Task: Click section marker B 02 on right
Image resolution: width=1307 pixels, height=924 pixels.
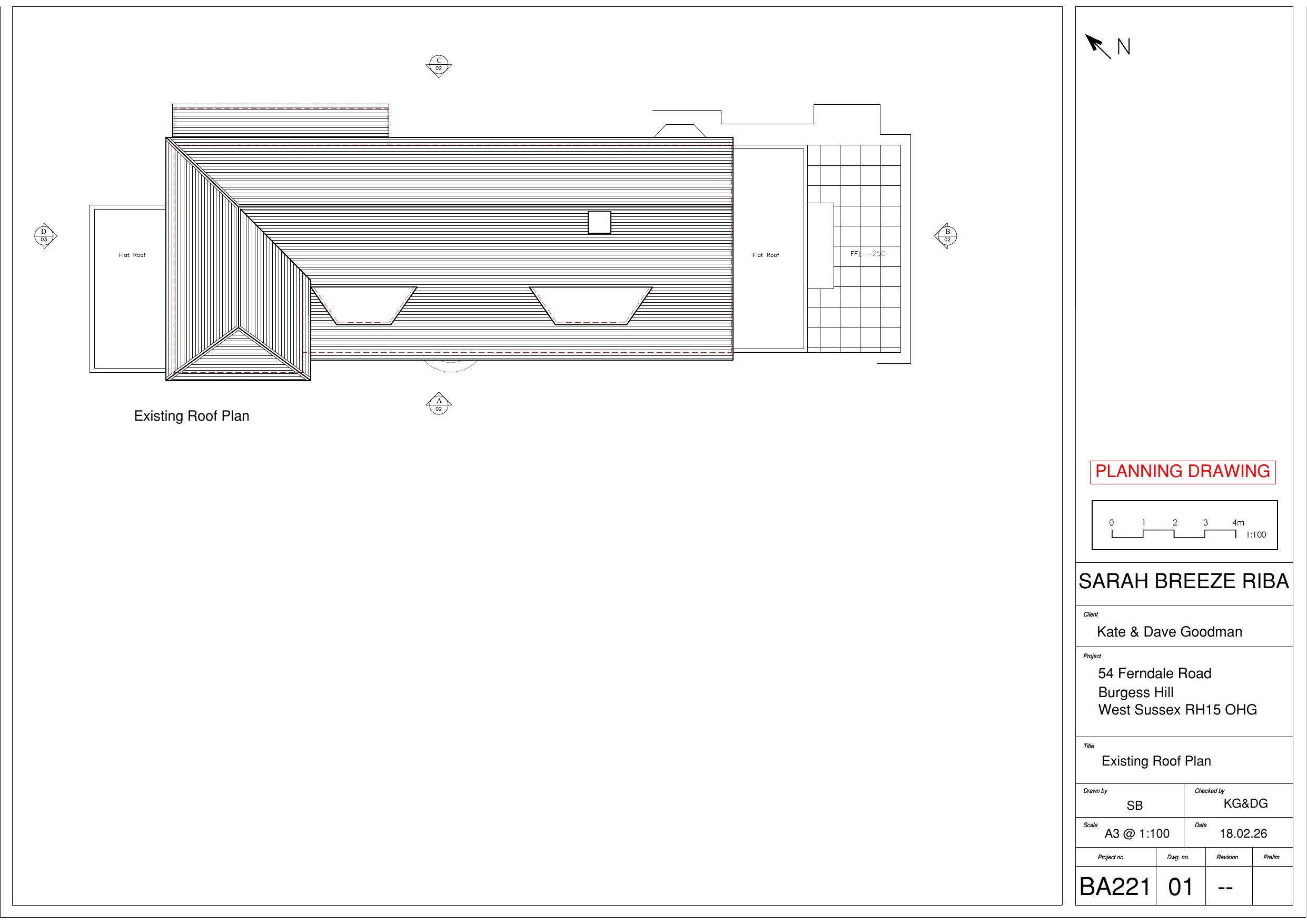Action: (947, 235)
